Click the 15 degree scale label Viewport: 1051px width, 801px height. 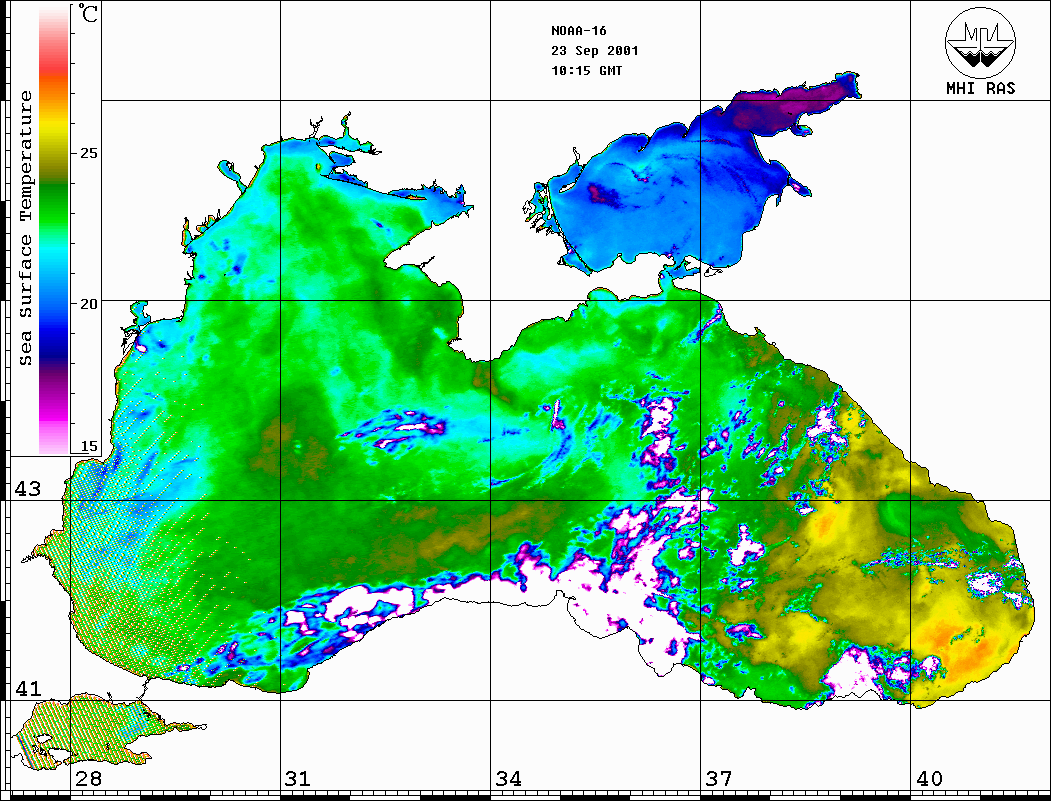click(89, 446)
